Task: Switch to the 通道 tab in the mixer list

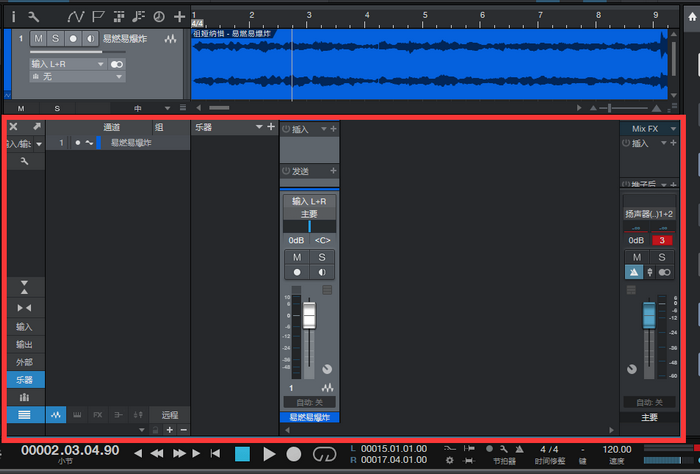Action: coord(111,127)
